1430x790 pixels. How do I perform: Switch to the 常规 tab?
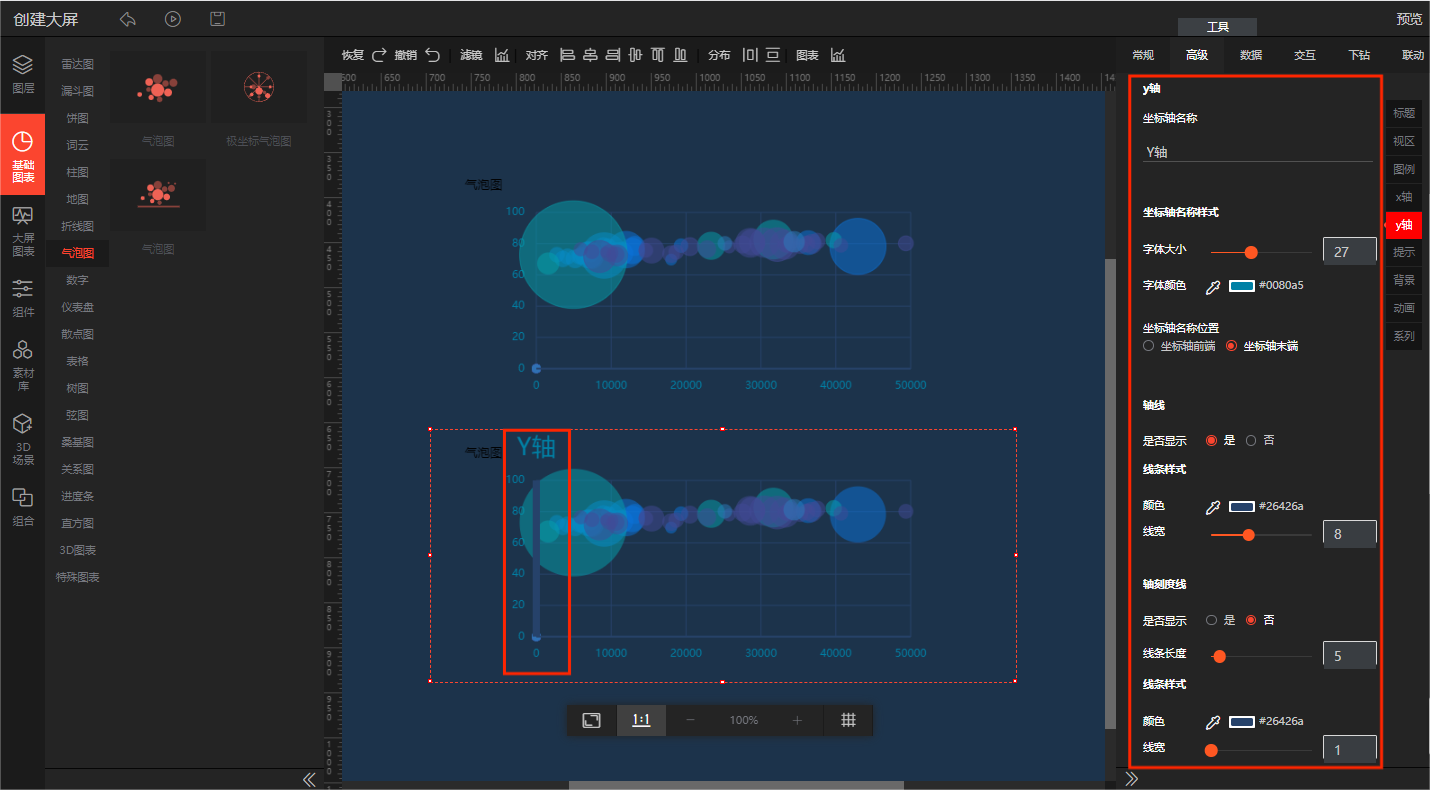[1142, 55]
